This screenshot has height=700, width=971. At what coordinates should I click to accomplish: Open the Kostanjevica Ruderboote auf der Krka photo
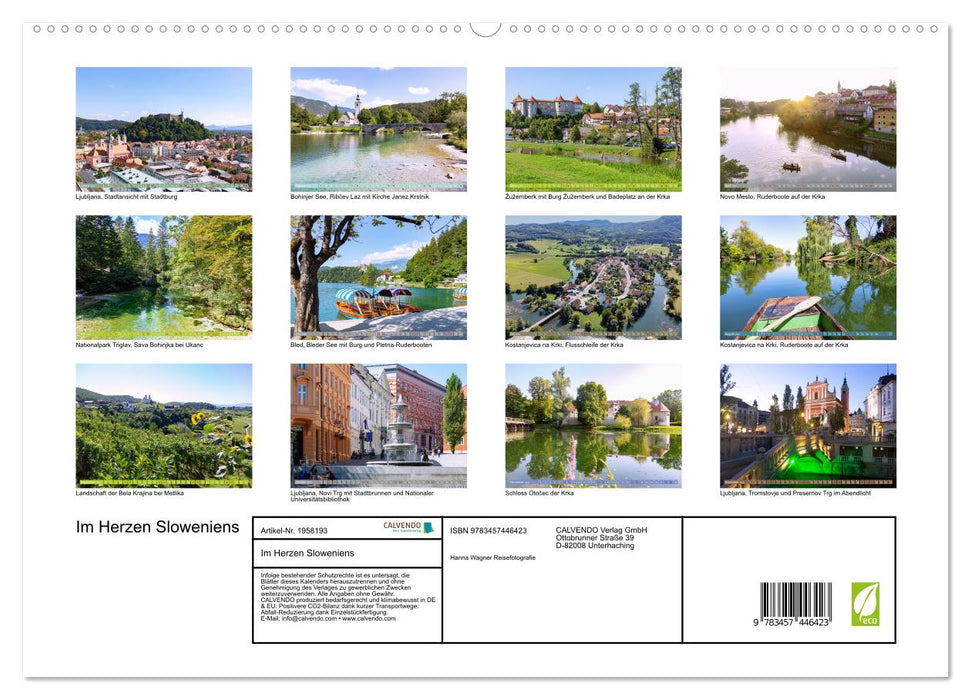tap(807, 275)
